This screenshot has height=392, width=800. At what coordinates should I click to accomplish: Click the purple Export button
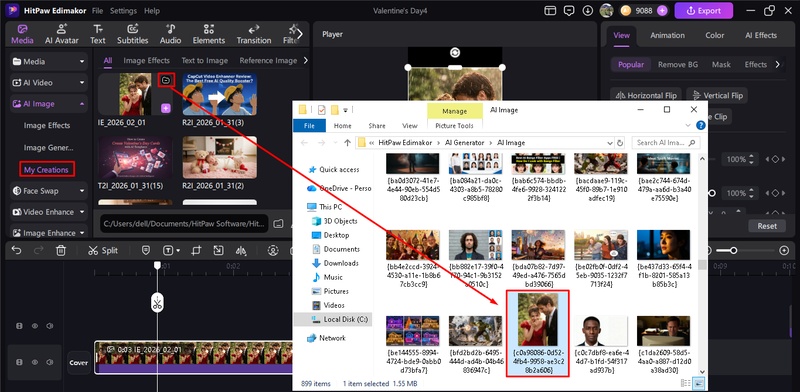coord(704,10)
